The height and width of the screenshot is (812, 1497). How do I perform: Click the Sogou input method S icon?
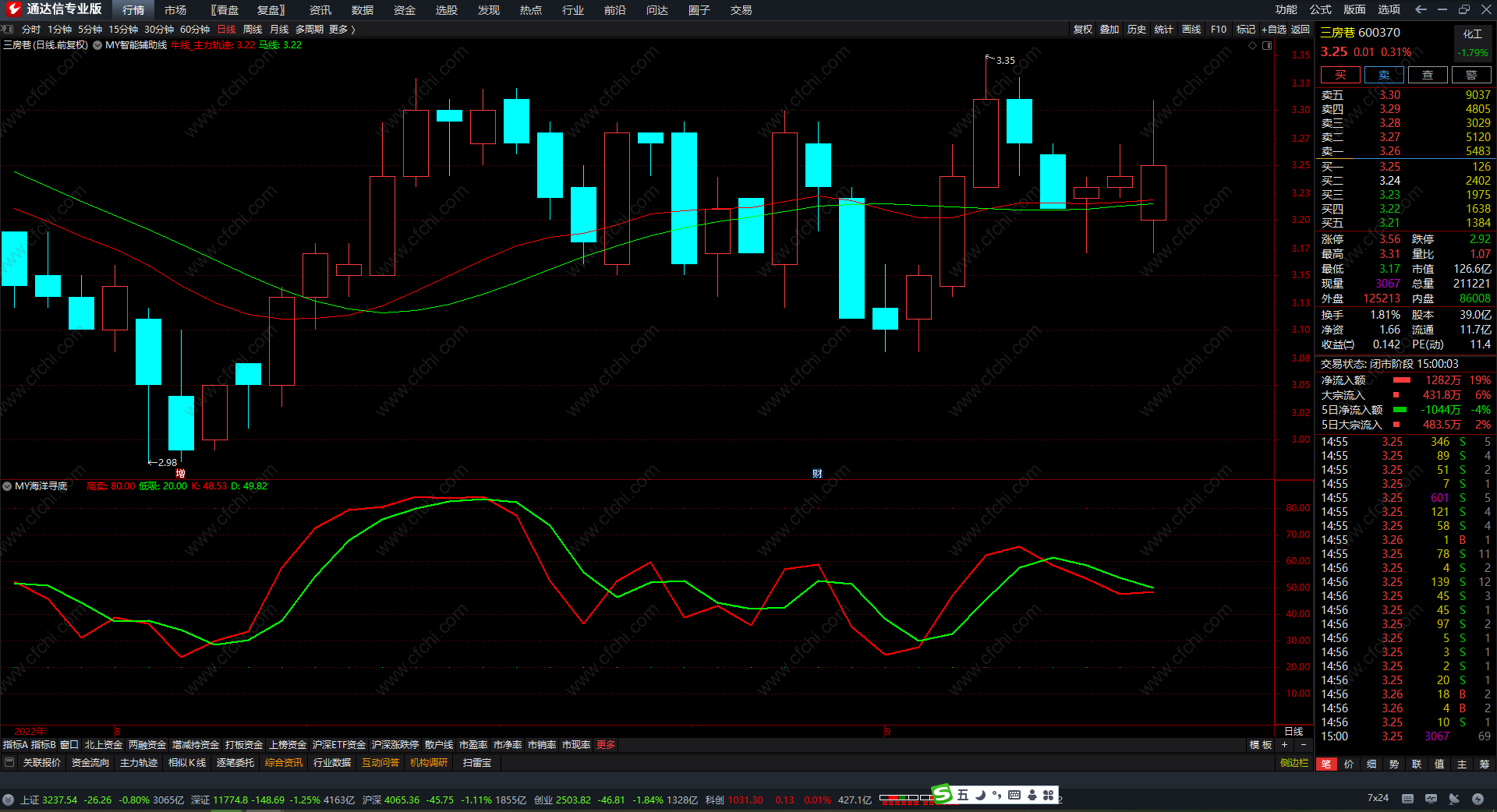click(x=942, y=794)
